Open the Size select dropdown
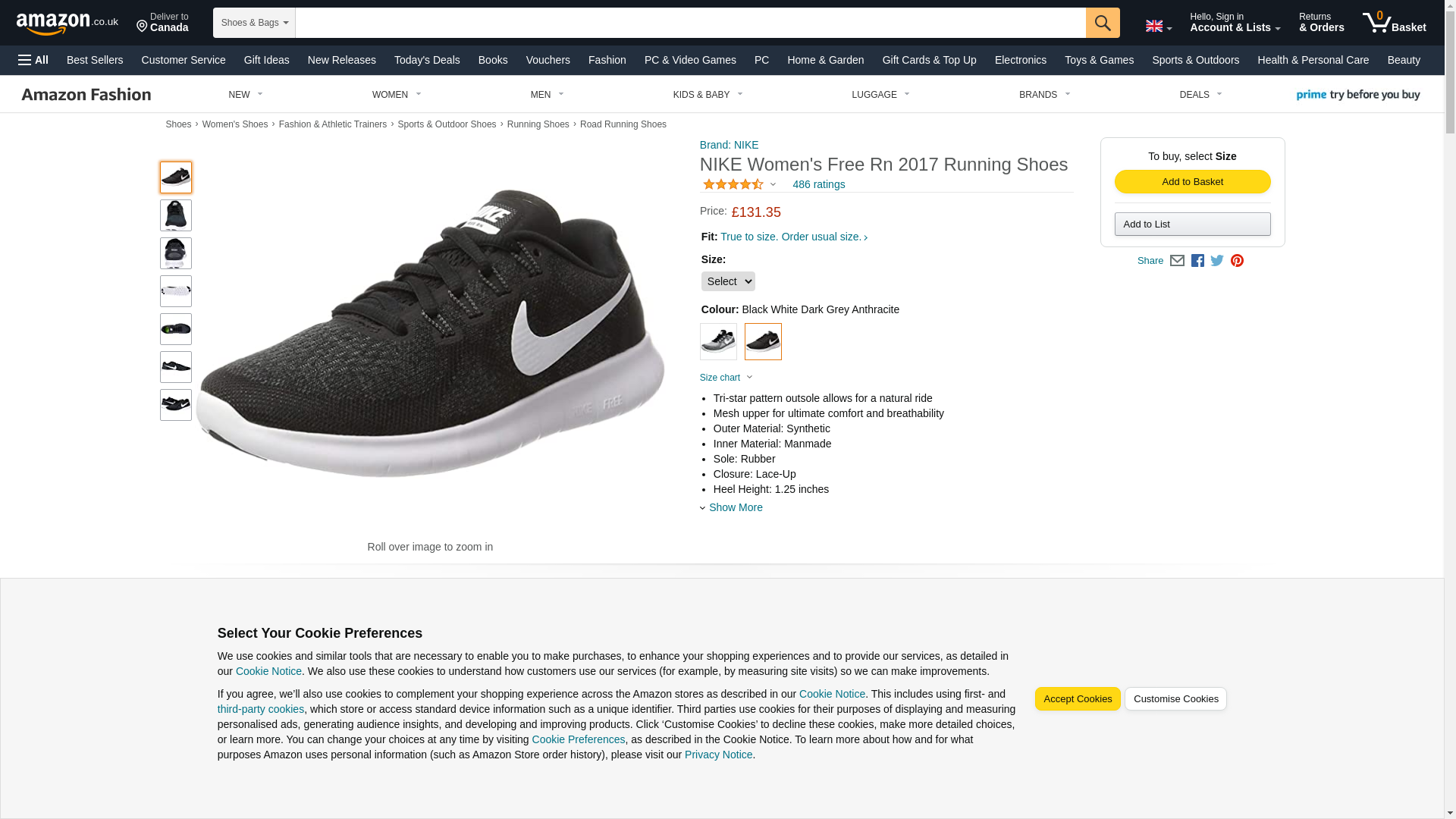This screenshot has height=819, width=1456. pos(727,281)
